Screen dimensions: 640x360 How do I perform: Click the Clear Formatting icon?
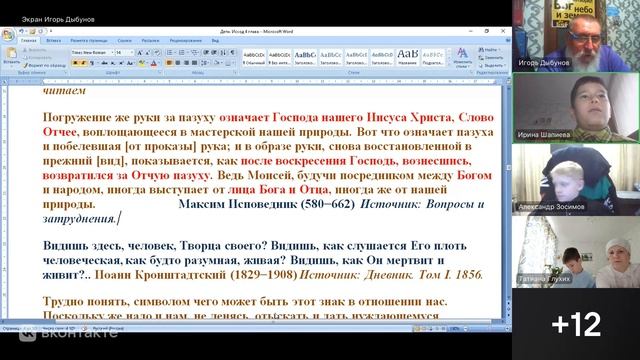tap(157, 53)
